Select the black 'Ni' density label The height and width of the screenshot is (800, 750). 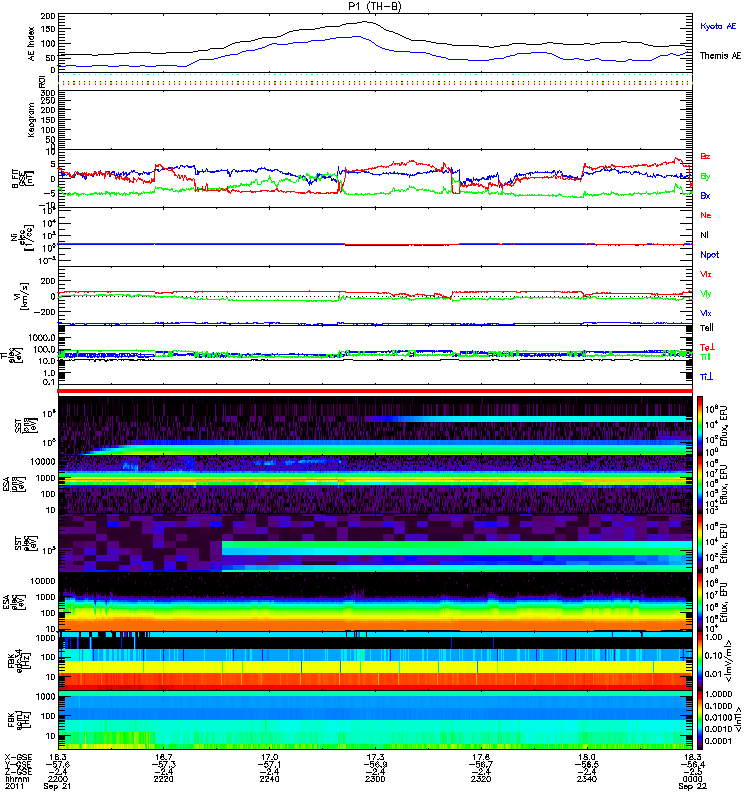(x=704, y=235)
